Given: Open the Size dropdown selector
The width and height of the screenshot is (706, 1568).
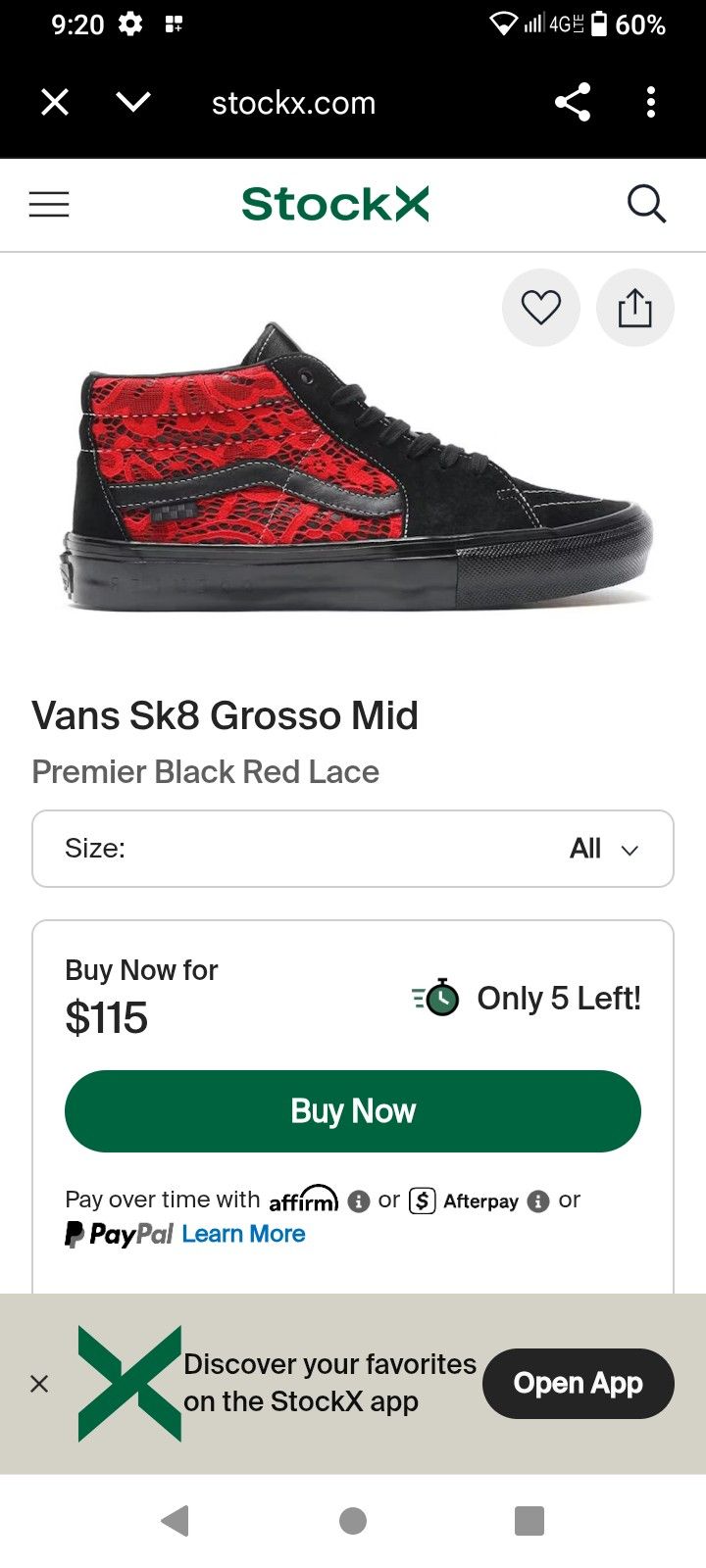Looking at the screenshot, I should pos(353,849).
